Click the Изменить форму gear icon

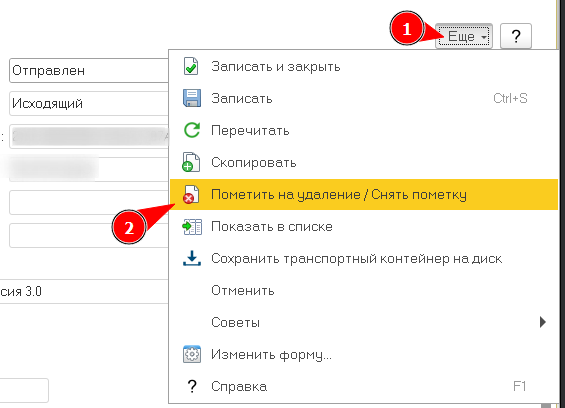pos(192,354)
